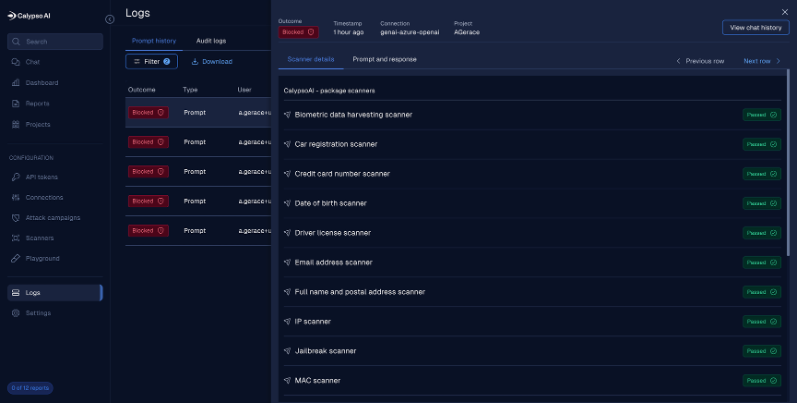Click the Dashboard chart icon
Screen dimensions: 798x404
click(x=15, y=83)
